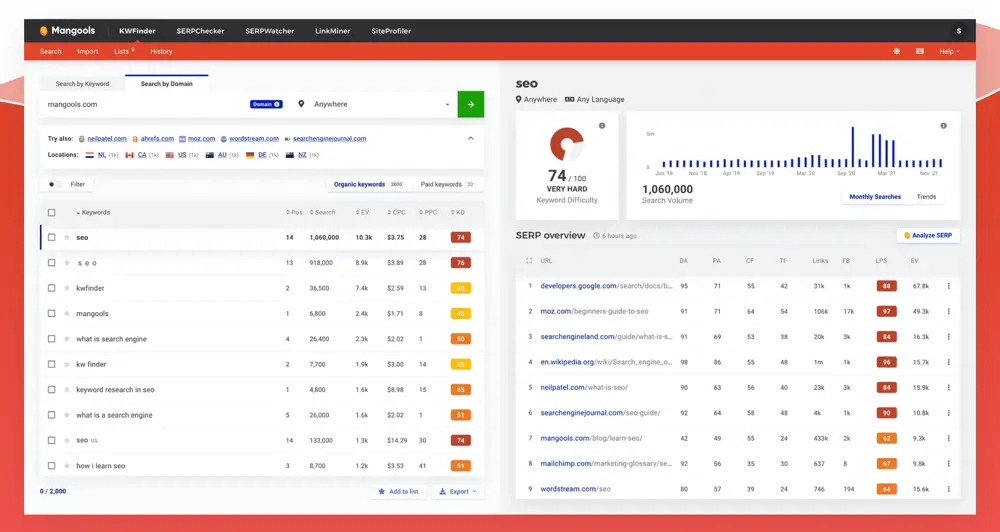Open the ahrefs.com suggestion link
Image resolution: width=1000 pixels, height=532 pixels.
(x=157, y=138)
